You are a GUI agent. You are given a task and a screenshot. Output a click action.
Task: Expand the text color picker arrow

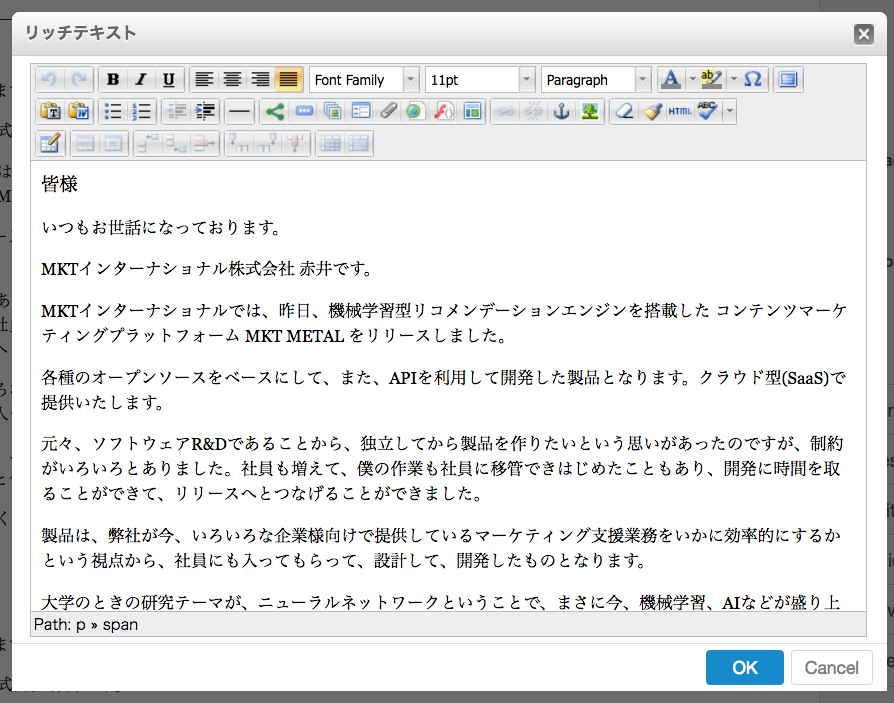tap(692, 80)
